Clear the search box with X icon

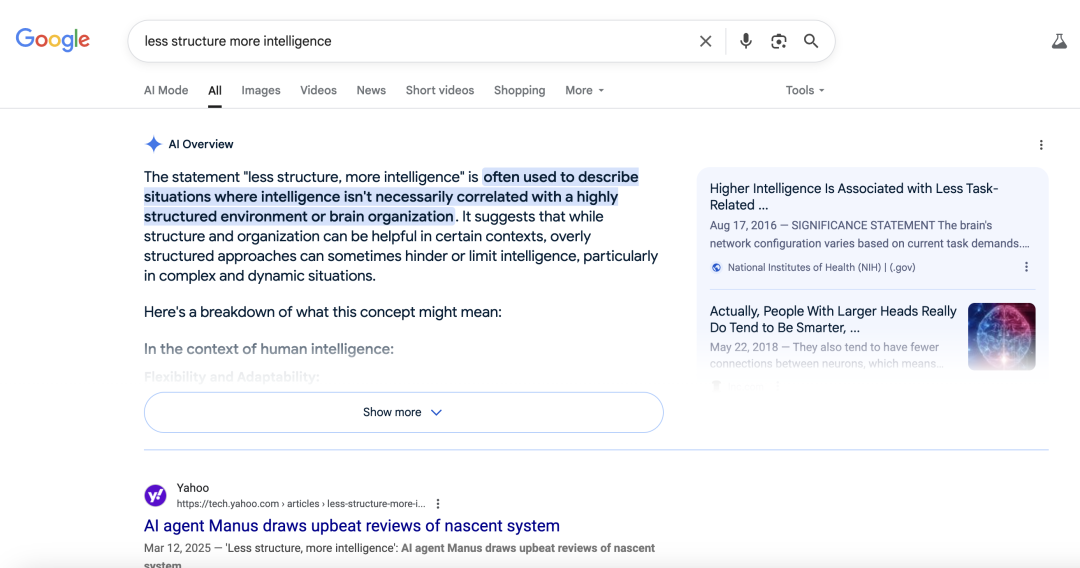click(705, 41)
